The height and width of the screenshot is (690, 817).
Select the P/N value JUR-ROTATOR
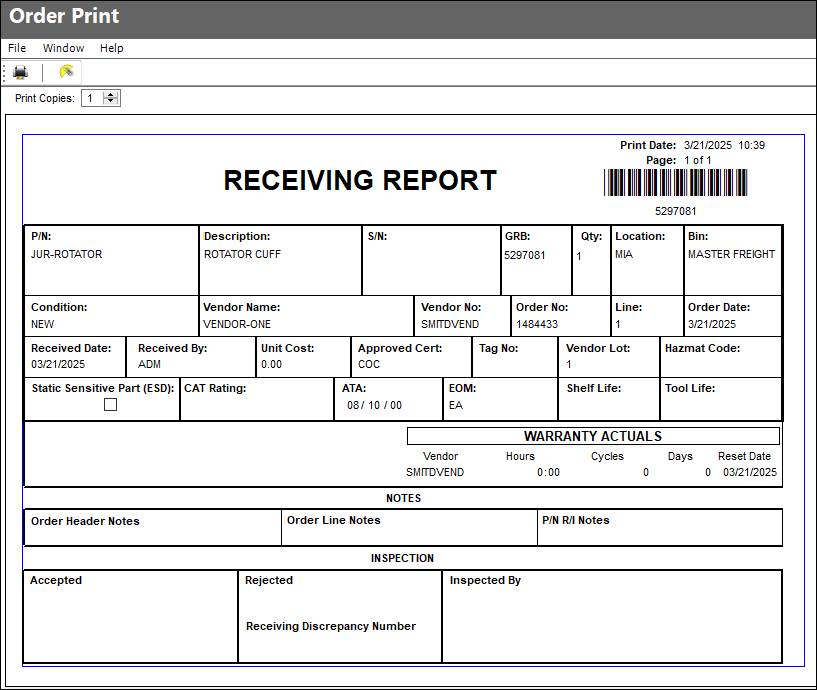click(x=67, y=254)
